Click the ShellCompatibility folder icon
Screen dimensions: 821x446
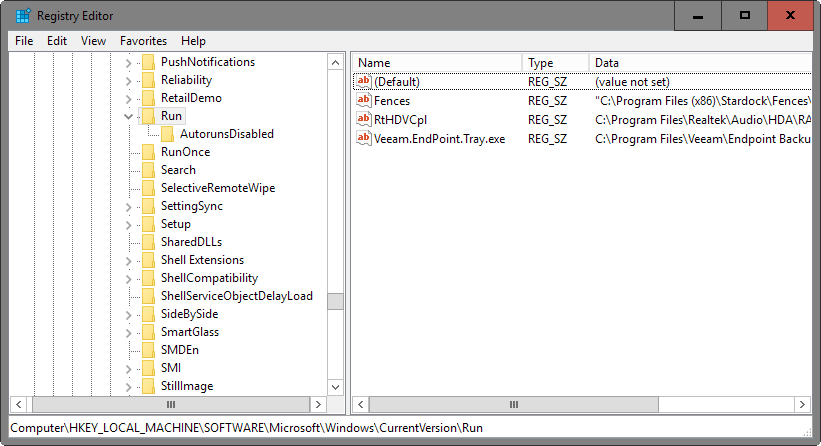click(x=149, y=278)
